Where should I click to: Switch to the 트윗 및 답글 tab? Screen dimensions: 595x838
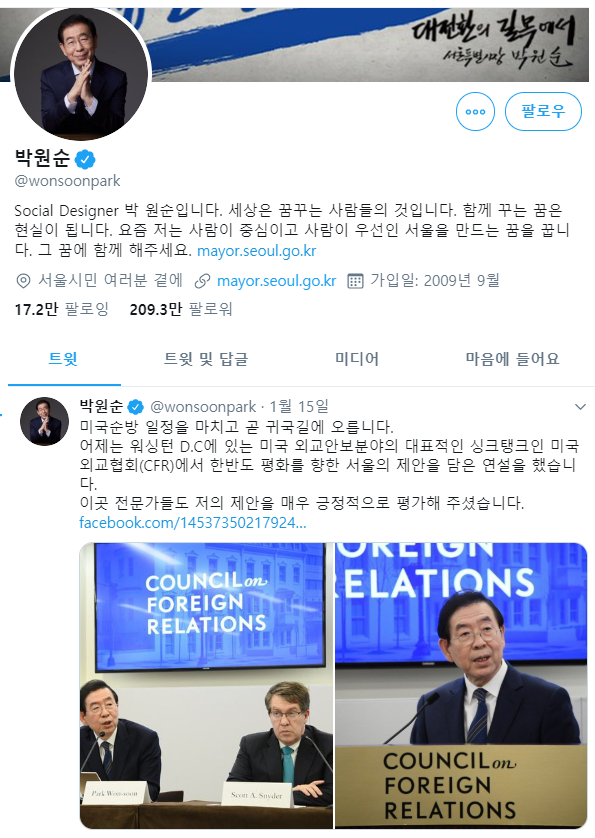[x=206, y=359]
